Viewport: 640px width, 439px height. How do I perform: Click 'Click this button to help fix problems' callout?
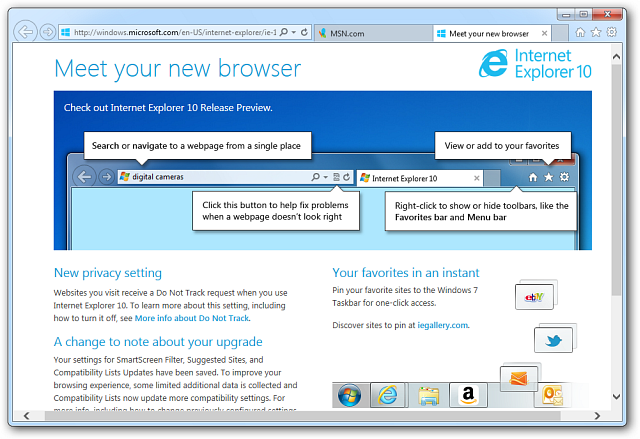pyautogui.click(x=276, y=211)
